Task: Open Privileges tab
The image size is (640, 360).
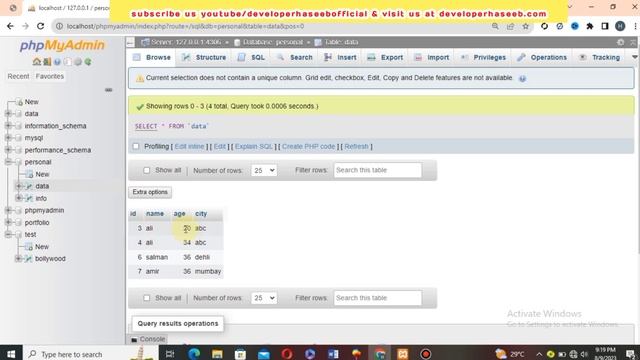Action: (x=483, y=58)
